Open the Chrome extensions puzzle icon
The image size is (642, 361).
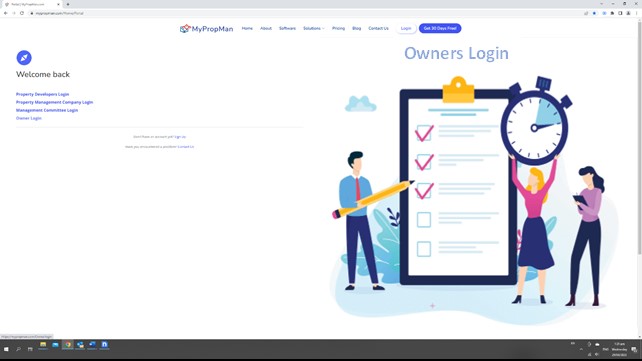613,13
